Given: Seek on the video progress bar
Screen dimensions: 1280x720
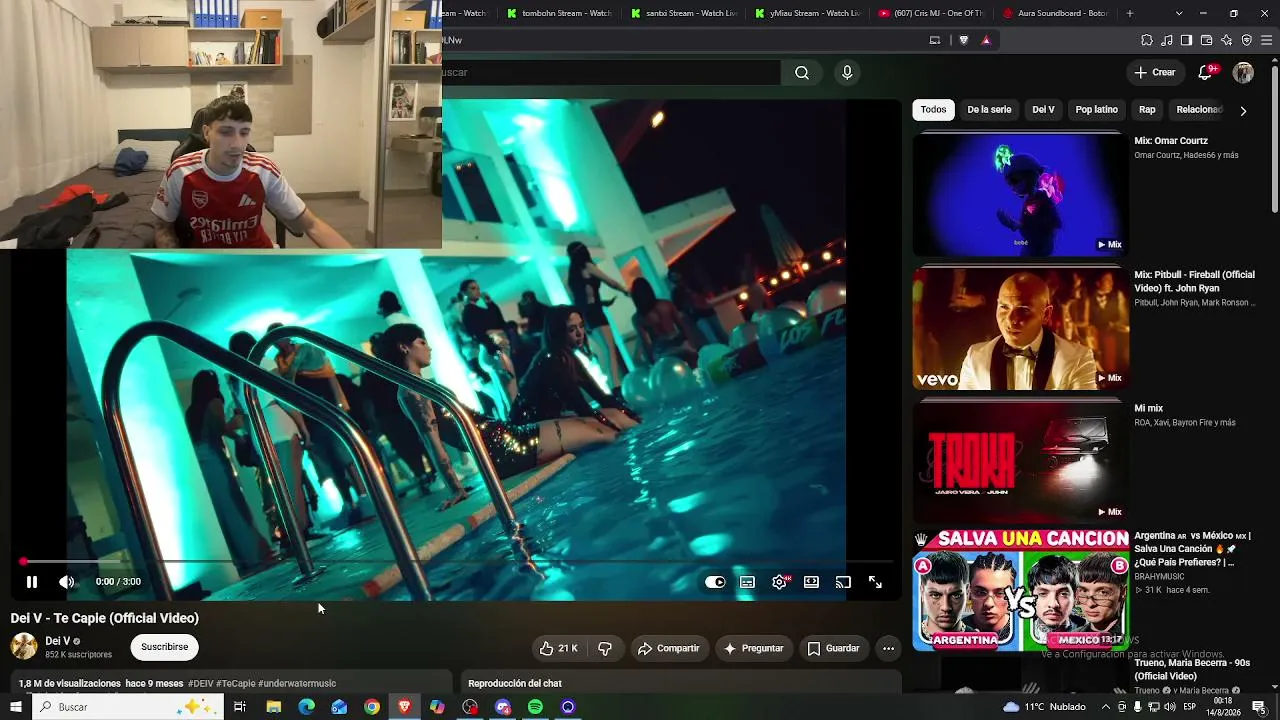Looking at the screenshot, I should coord(456,562).
